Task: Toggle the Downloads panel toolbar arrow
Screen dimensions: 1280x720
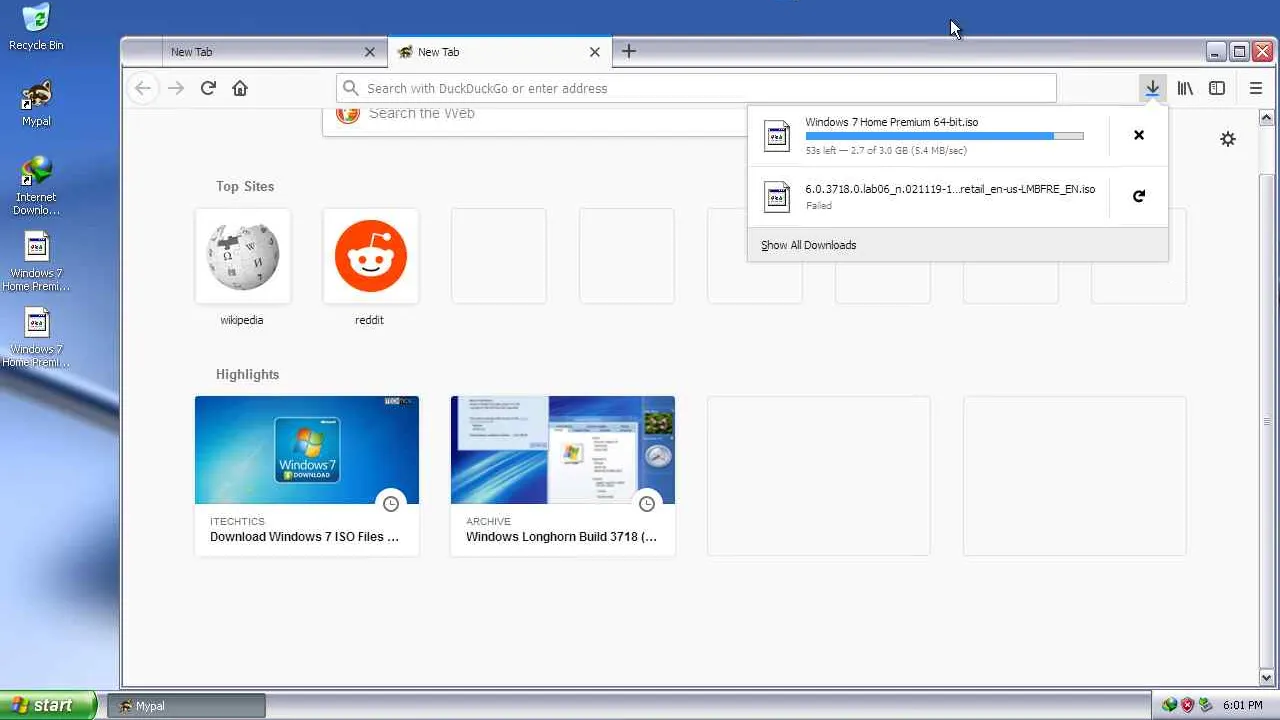Action: coord(1152,88)
